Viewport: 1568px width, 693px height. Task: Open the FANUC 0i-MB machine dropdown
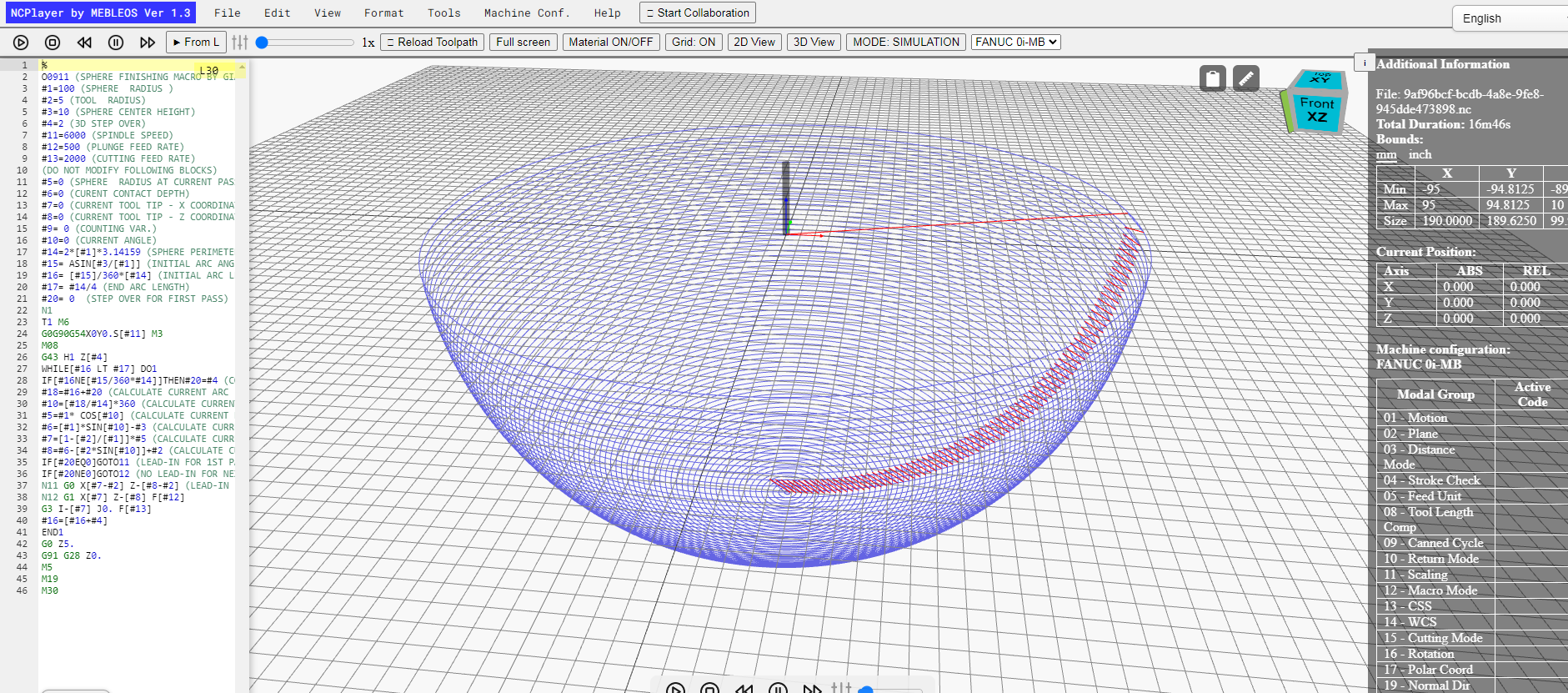1015,42
